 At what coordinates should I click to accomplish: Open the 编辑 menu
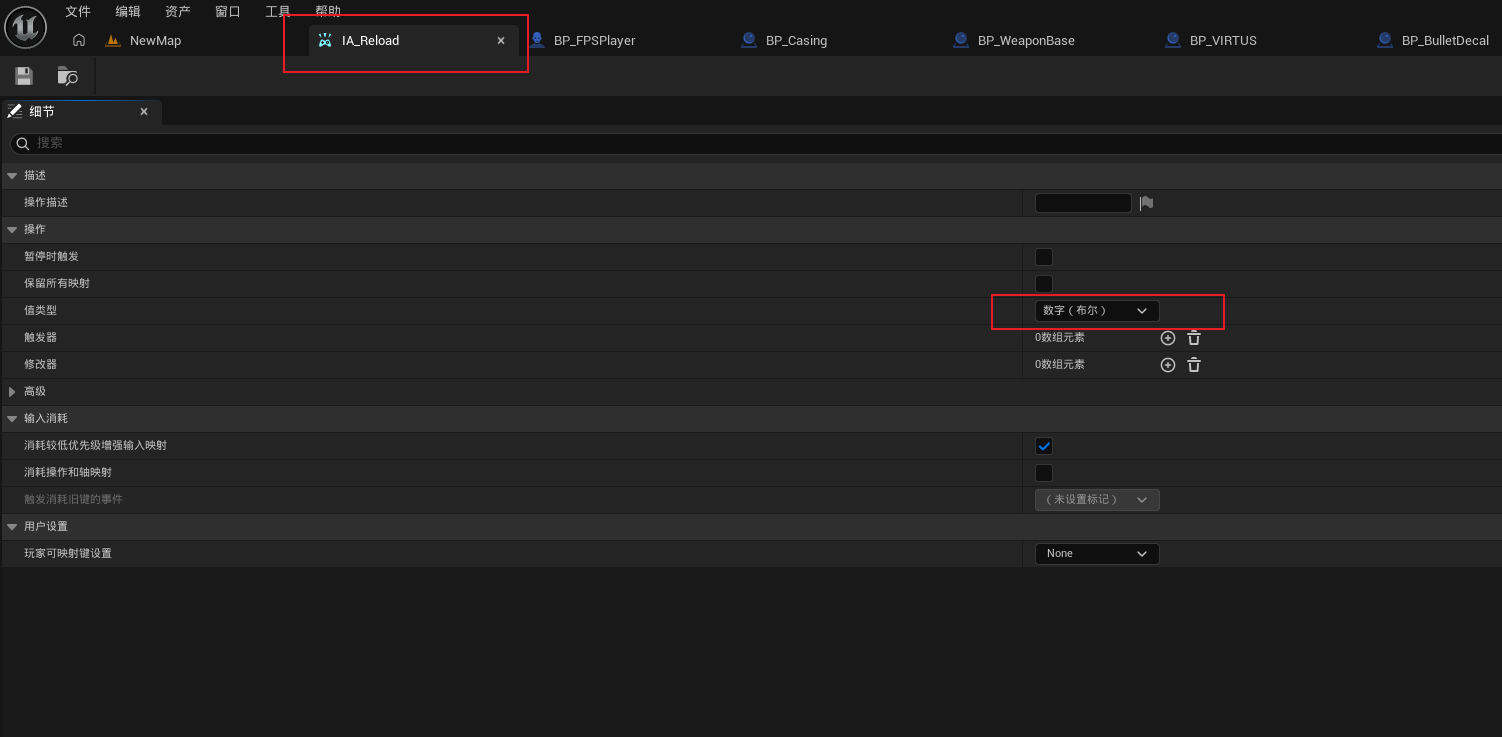click(x=128, y=12)
